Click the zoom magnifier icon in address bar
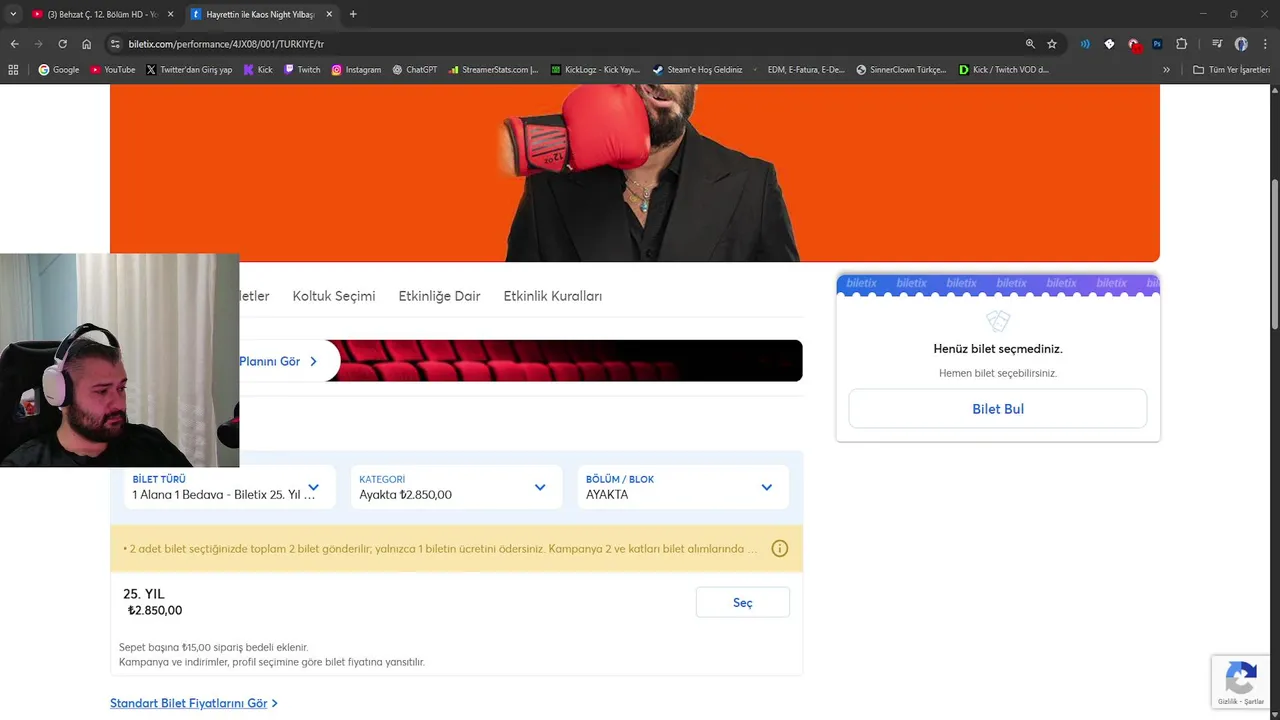The height and width of the screenshot is (720, 1280). click(x=1030, y=44)
